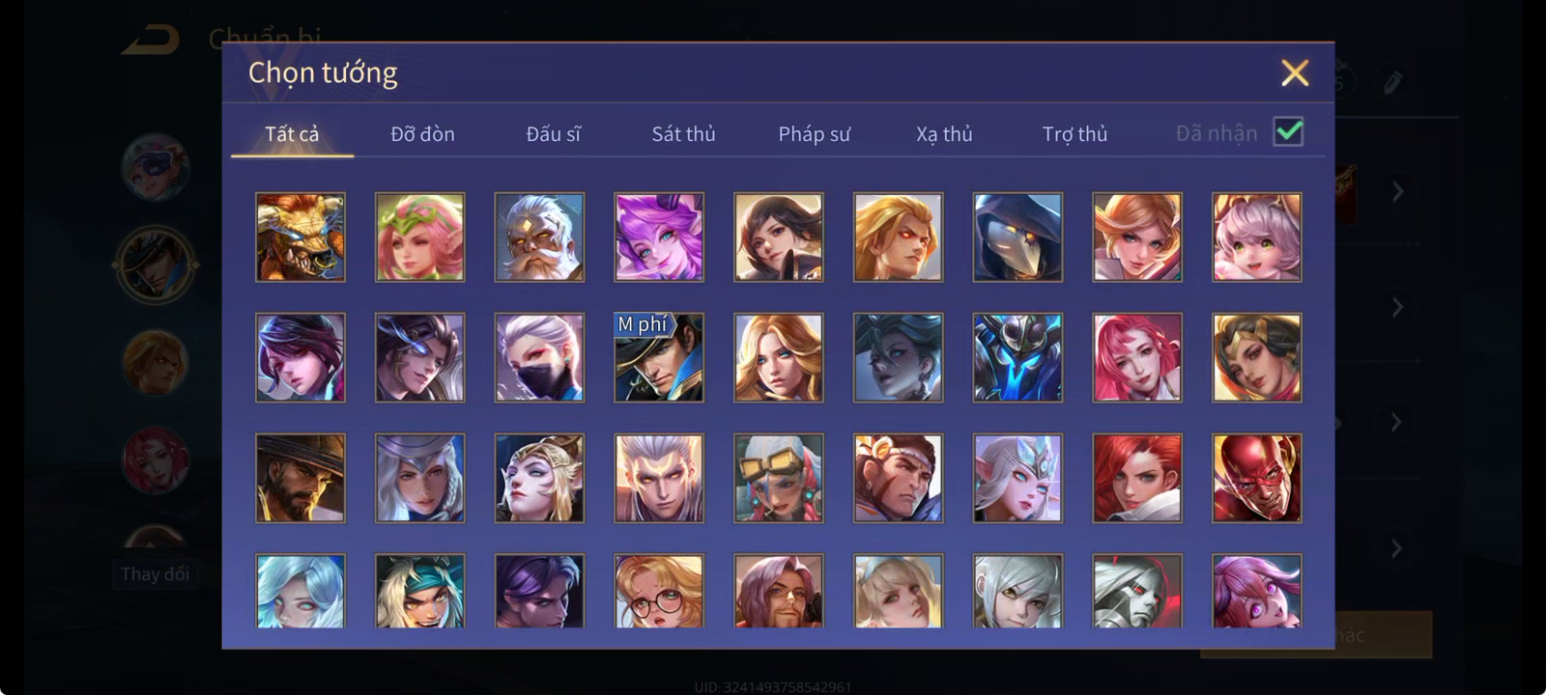Switch to the "Đỡ đòn" tab
This screenshot has height=695, width=1546.
pos(423,134)
